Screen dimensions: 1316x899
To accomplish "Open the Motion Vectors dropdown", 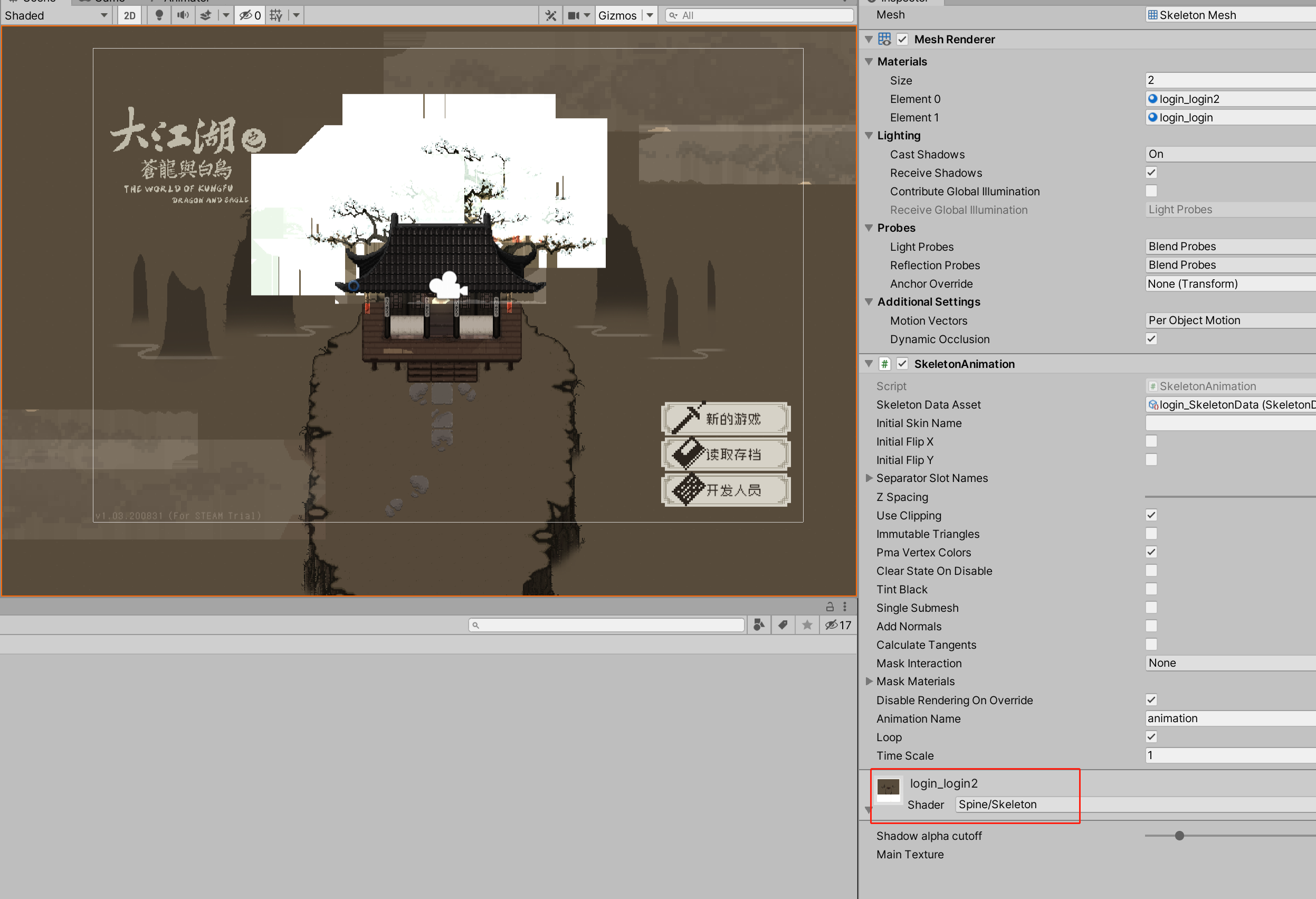I will point(1230,320).
